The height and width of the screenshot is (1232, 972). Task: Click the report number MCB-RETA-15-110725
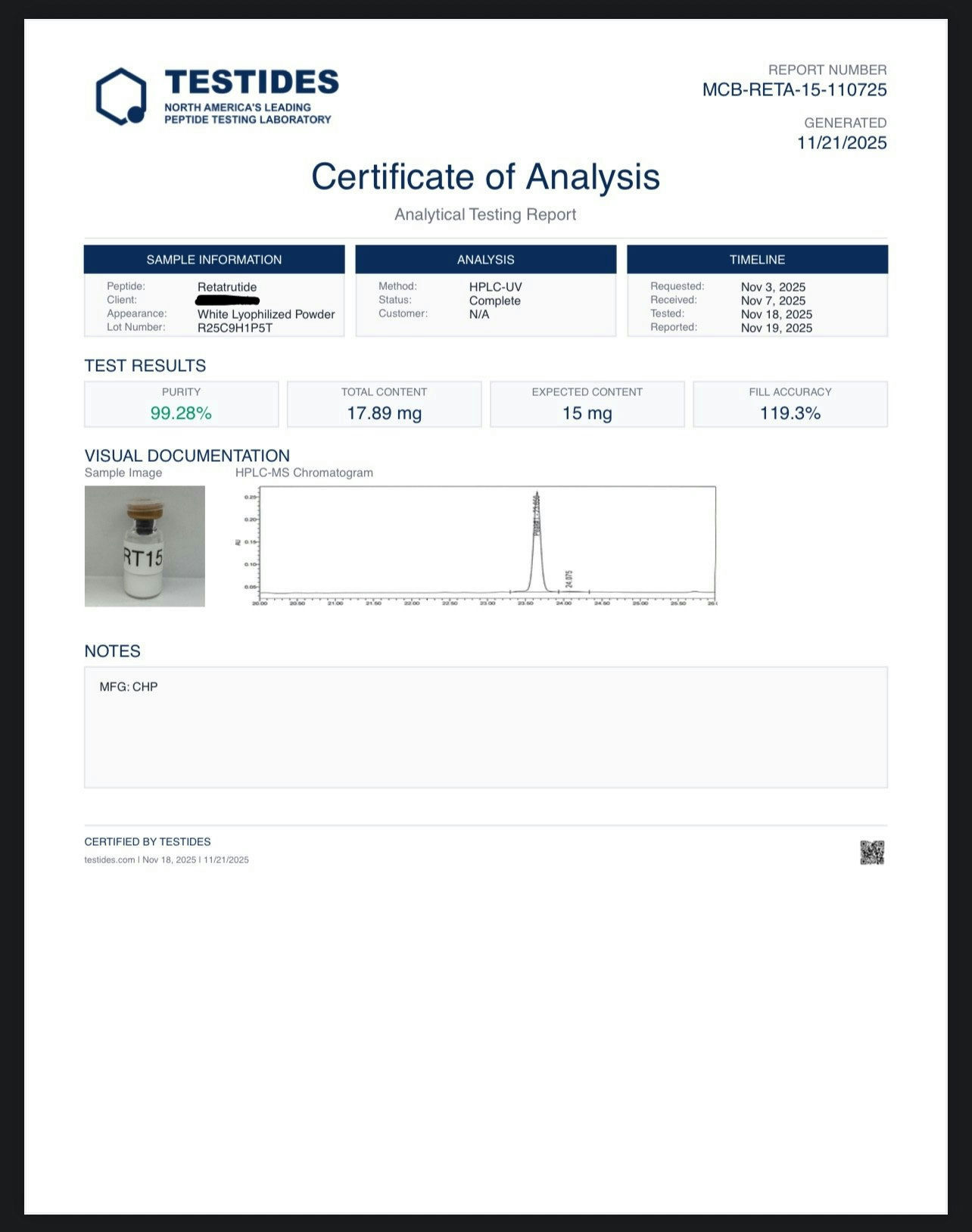794,90
